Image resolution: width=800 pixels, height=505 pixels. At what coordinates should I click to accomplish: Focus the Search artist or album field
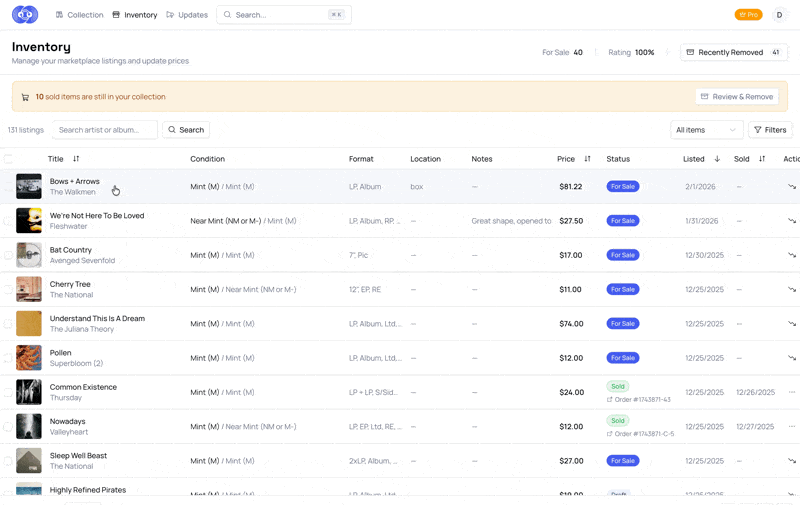point(105,130)
